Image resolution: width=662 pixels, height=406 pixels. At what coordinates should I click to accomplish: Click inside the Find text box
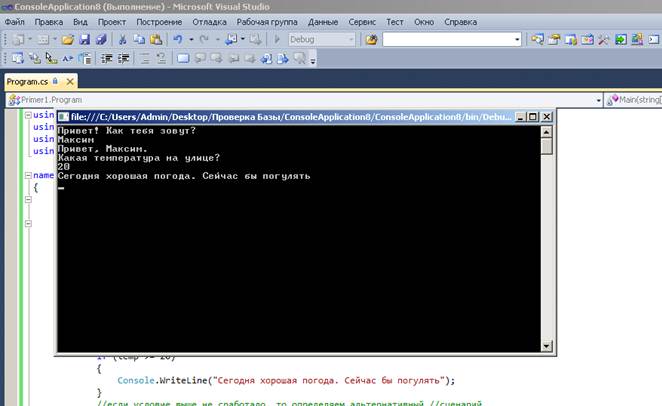[x=448, y=40]
